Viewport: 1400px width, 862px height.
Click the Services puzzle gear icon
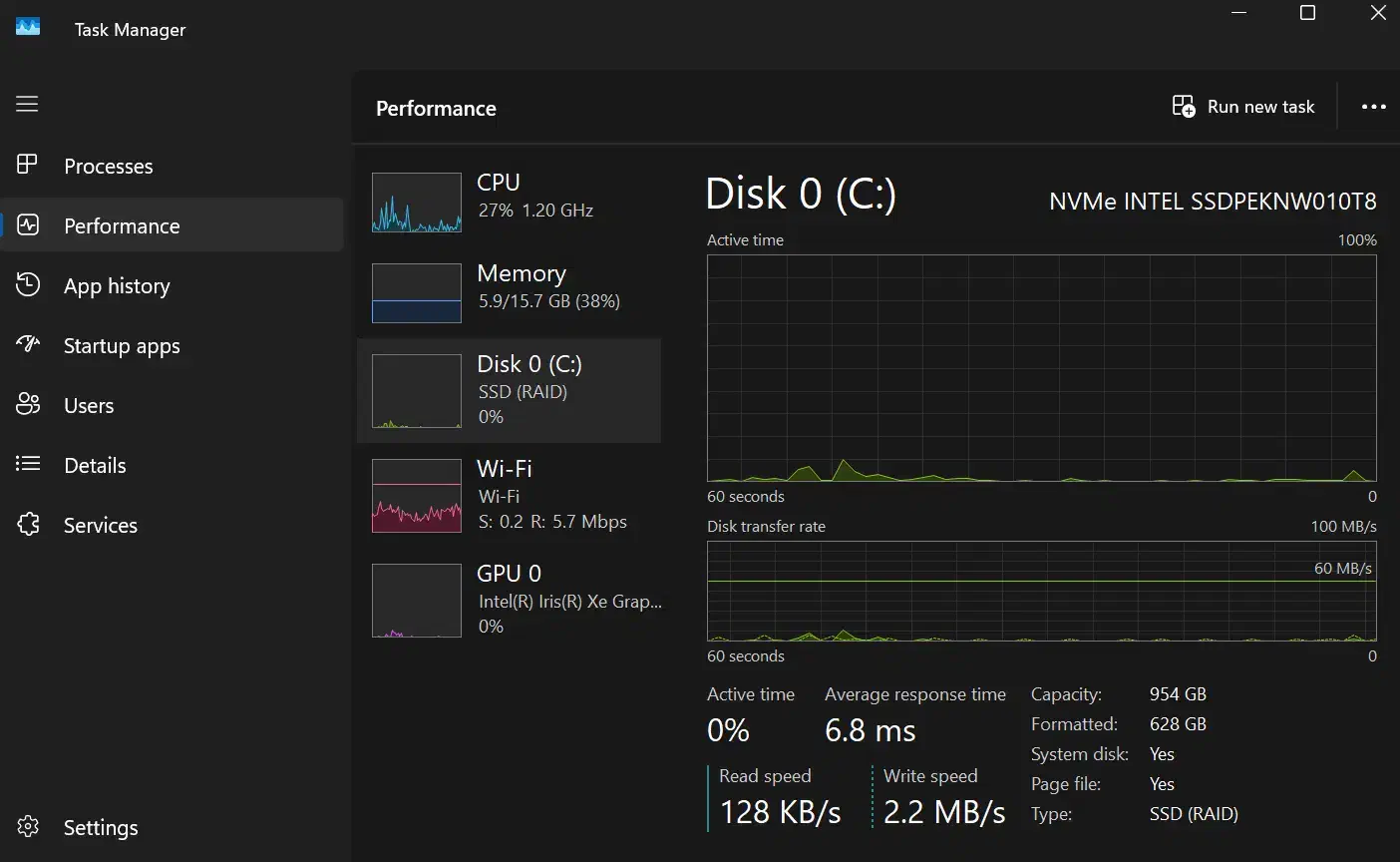[28, 525]
